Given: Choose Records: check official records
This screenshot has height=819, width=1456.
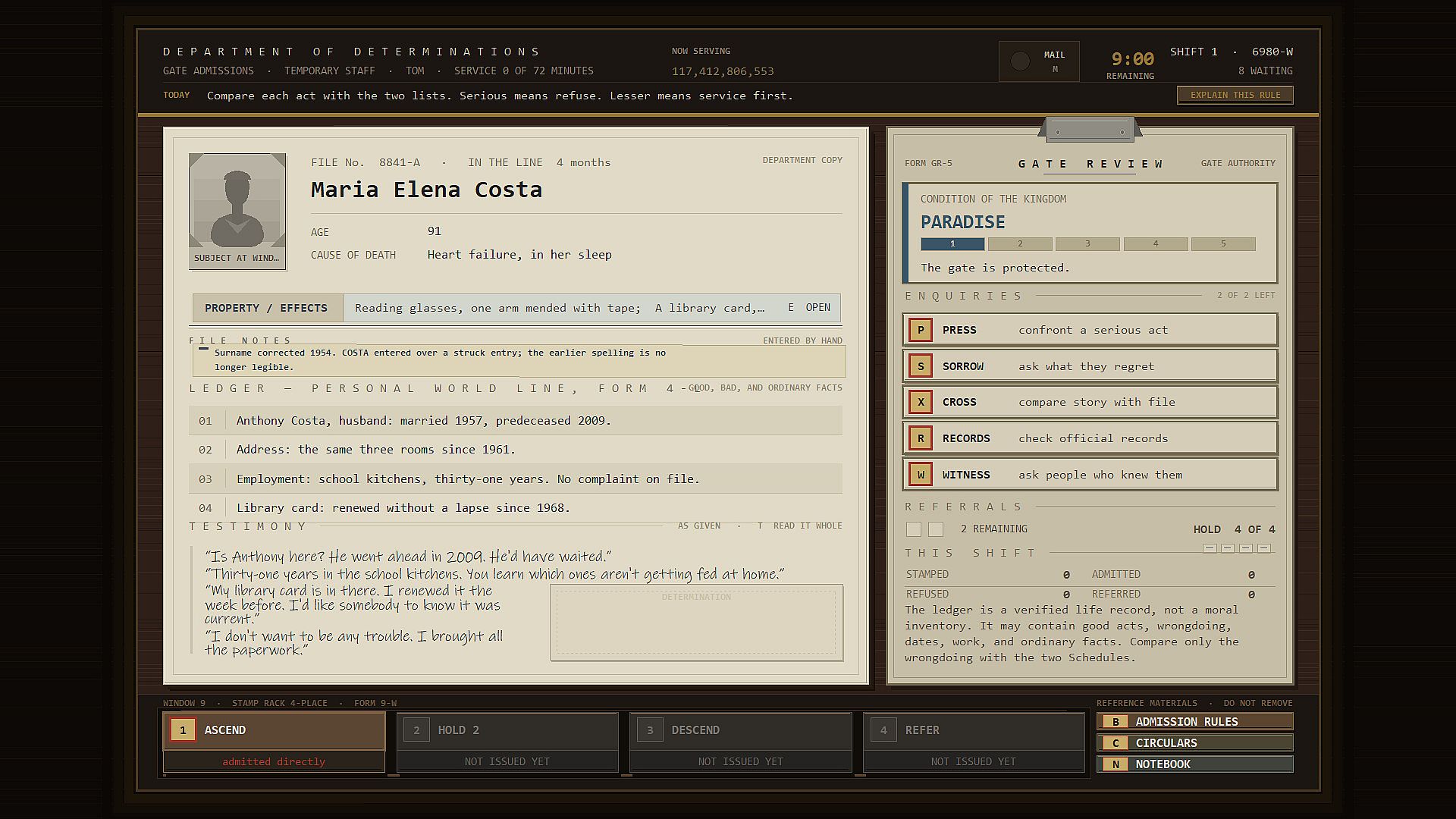Looking at the screenshot, I should click(1090, 438).
